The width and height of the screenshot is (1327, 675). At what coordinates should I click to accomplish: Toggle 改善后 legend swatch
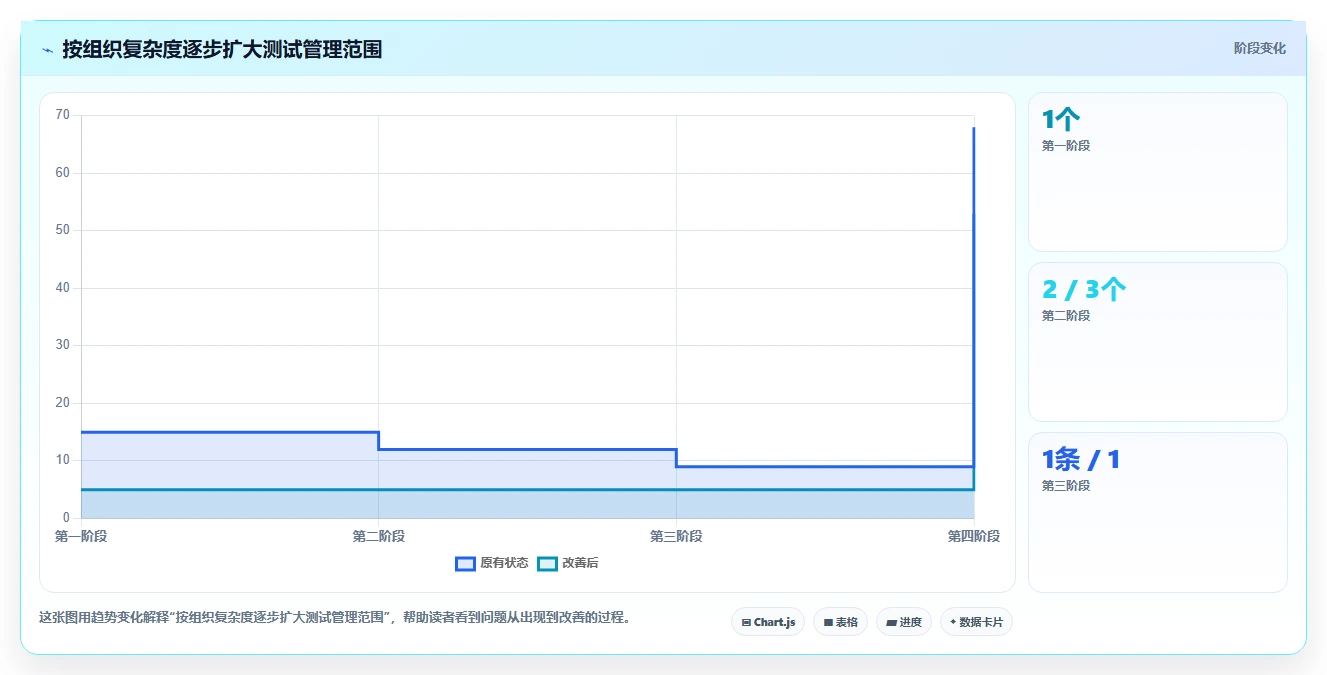547,564
